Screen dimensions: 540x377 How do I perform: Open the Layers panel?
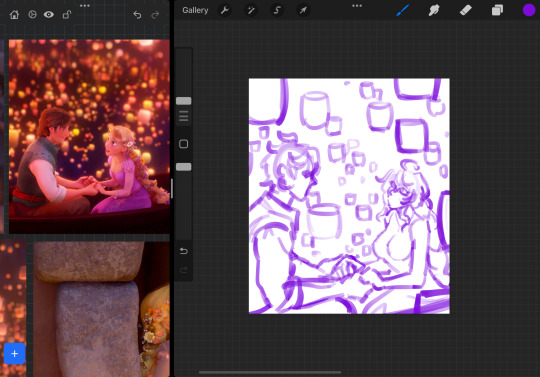click(x=497, y=10)
